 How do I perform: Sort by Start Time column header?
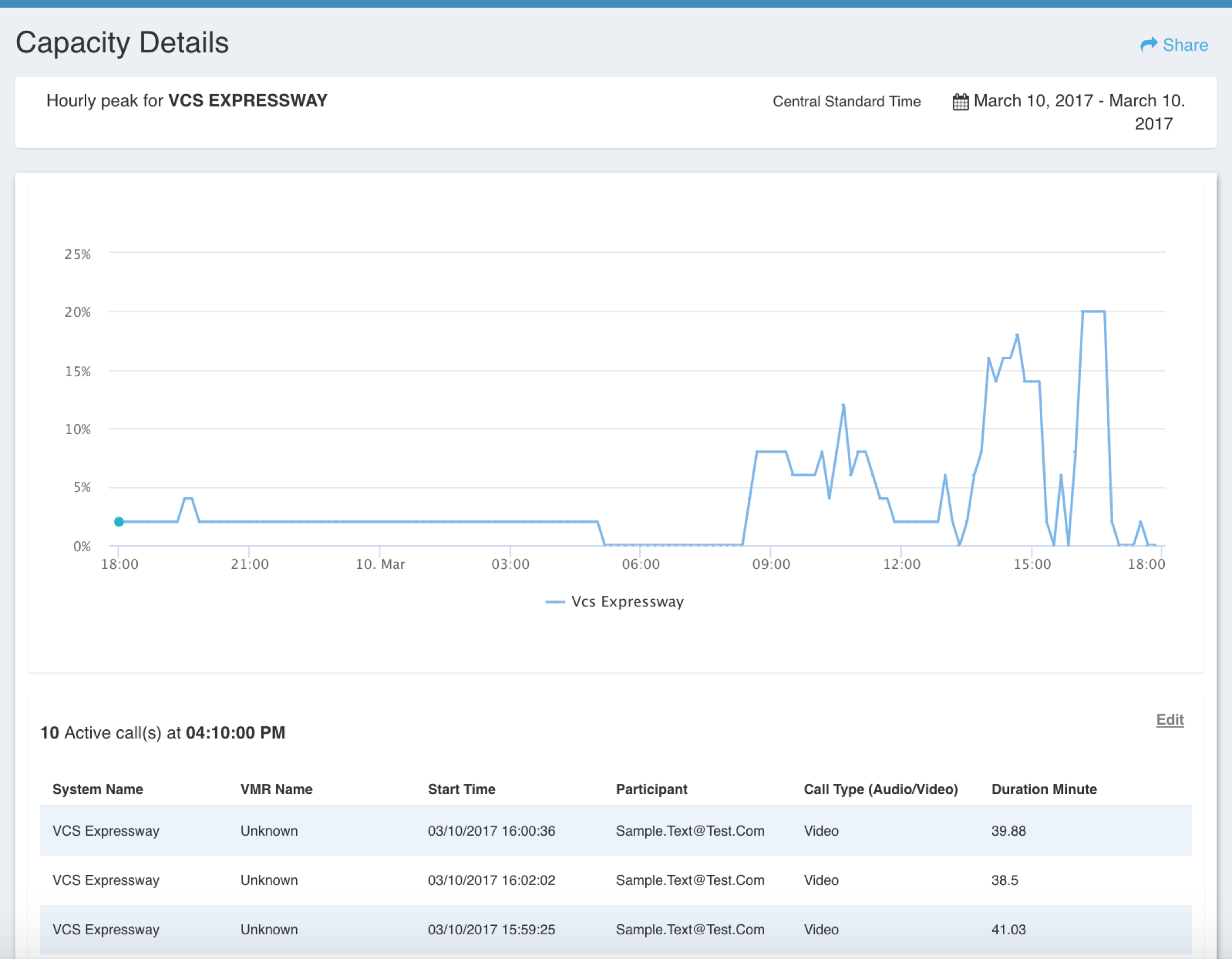coord(461,788)
